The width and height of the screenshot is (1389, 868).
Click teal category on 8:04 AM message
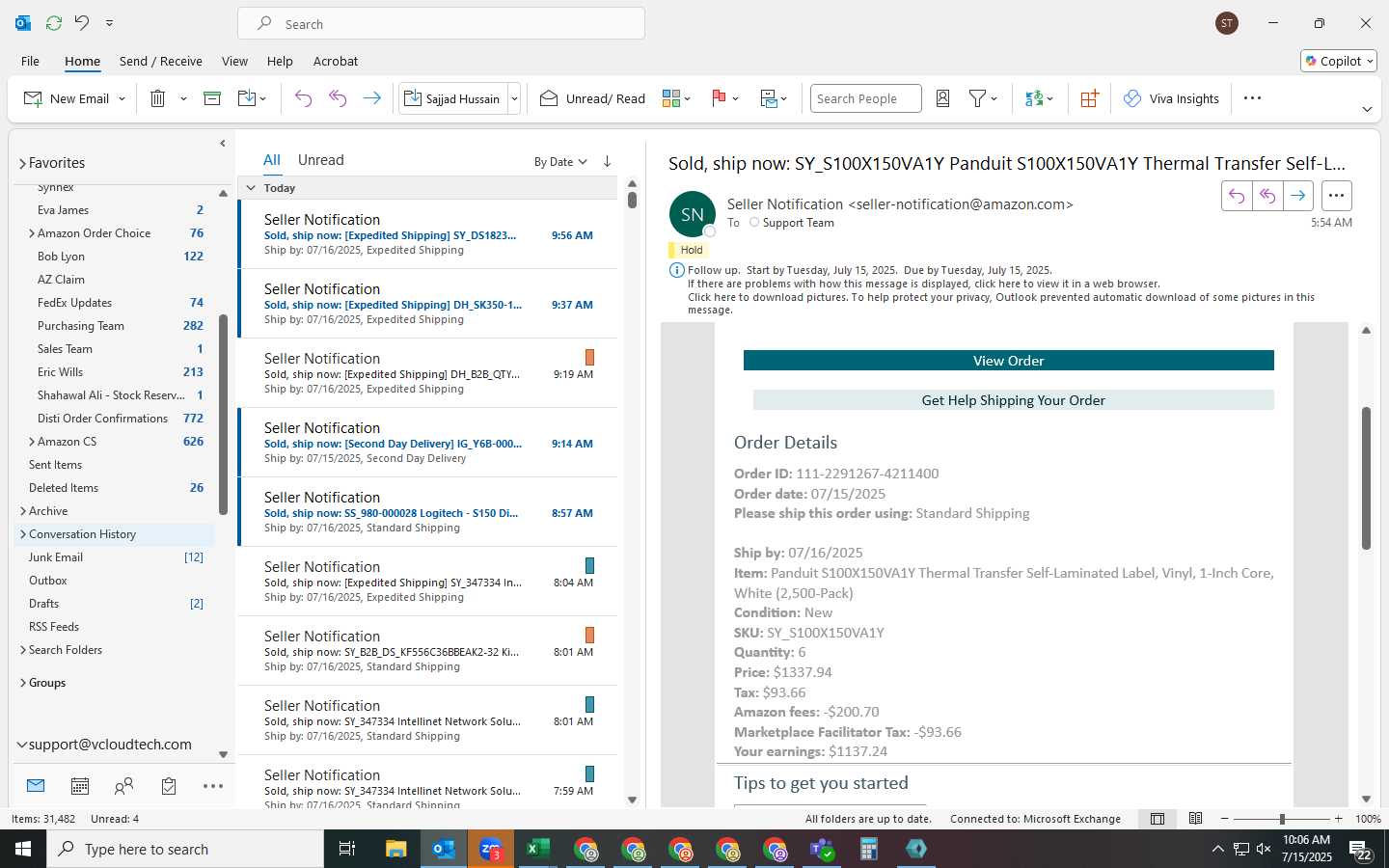tap(589, 565)
